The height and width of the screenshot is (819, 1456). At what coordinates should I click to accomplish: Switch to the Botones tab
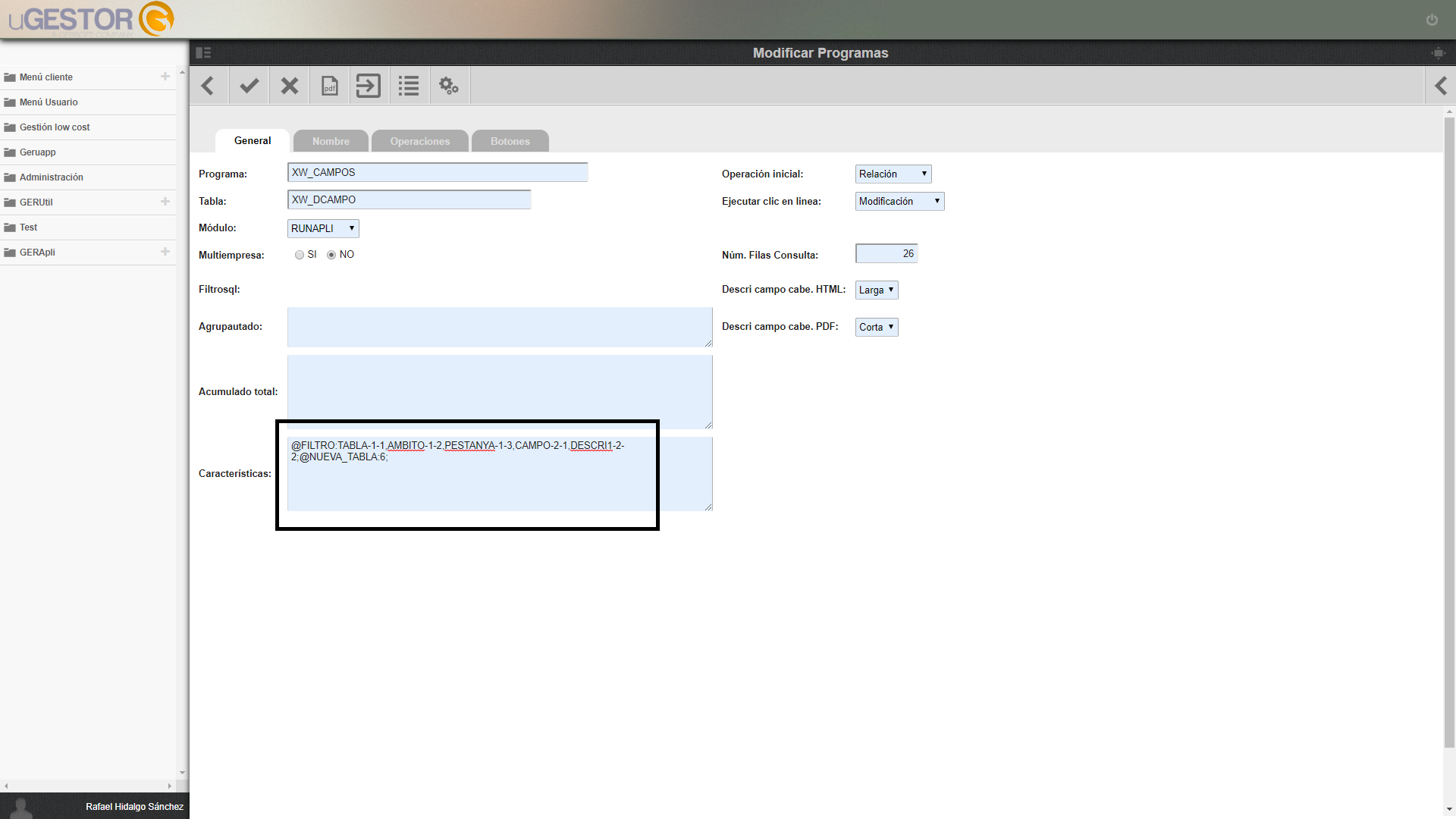pyautogui.click(x=510, y=142)
